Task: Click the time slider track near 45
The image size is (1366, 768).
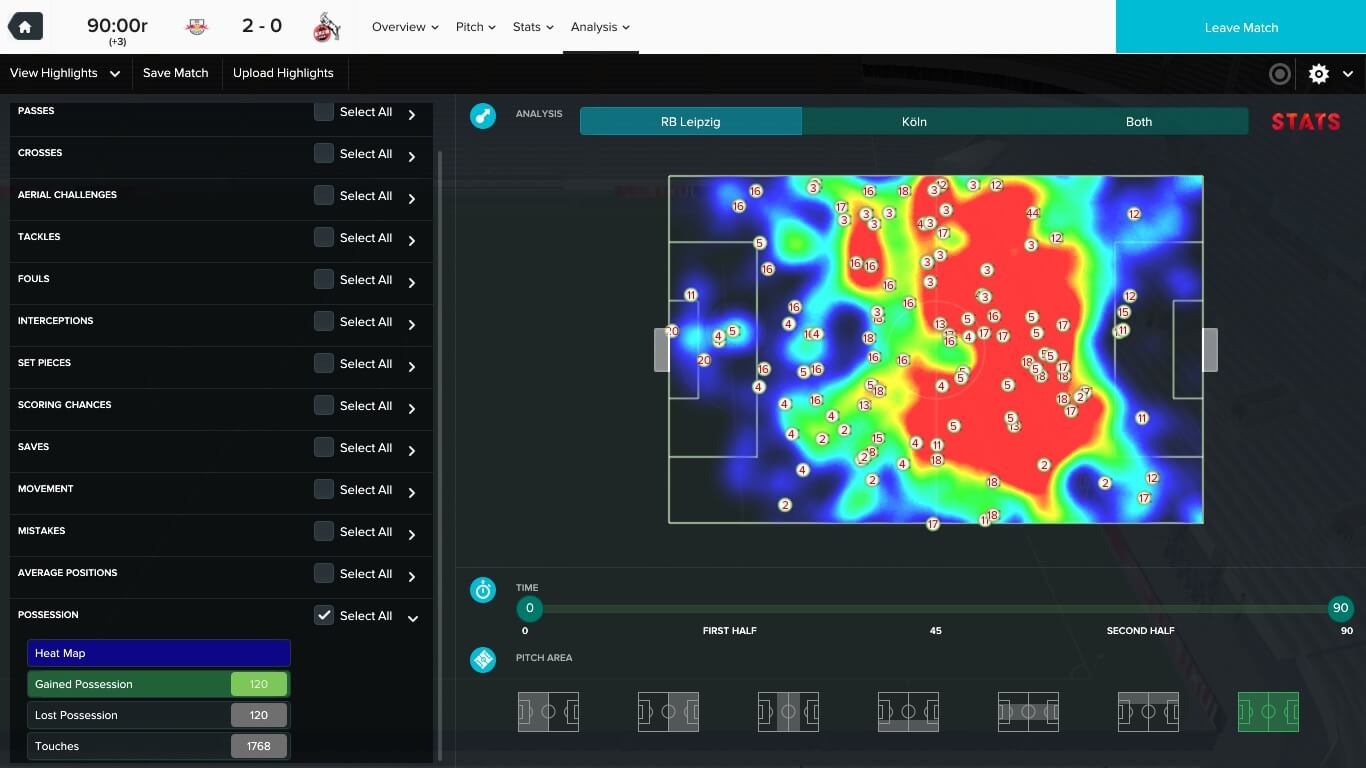Action: tap(935, 608)
